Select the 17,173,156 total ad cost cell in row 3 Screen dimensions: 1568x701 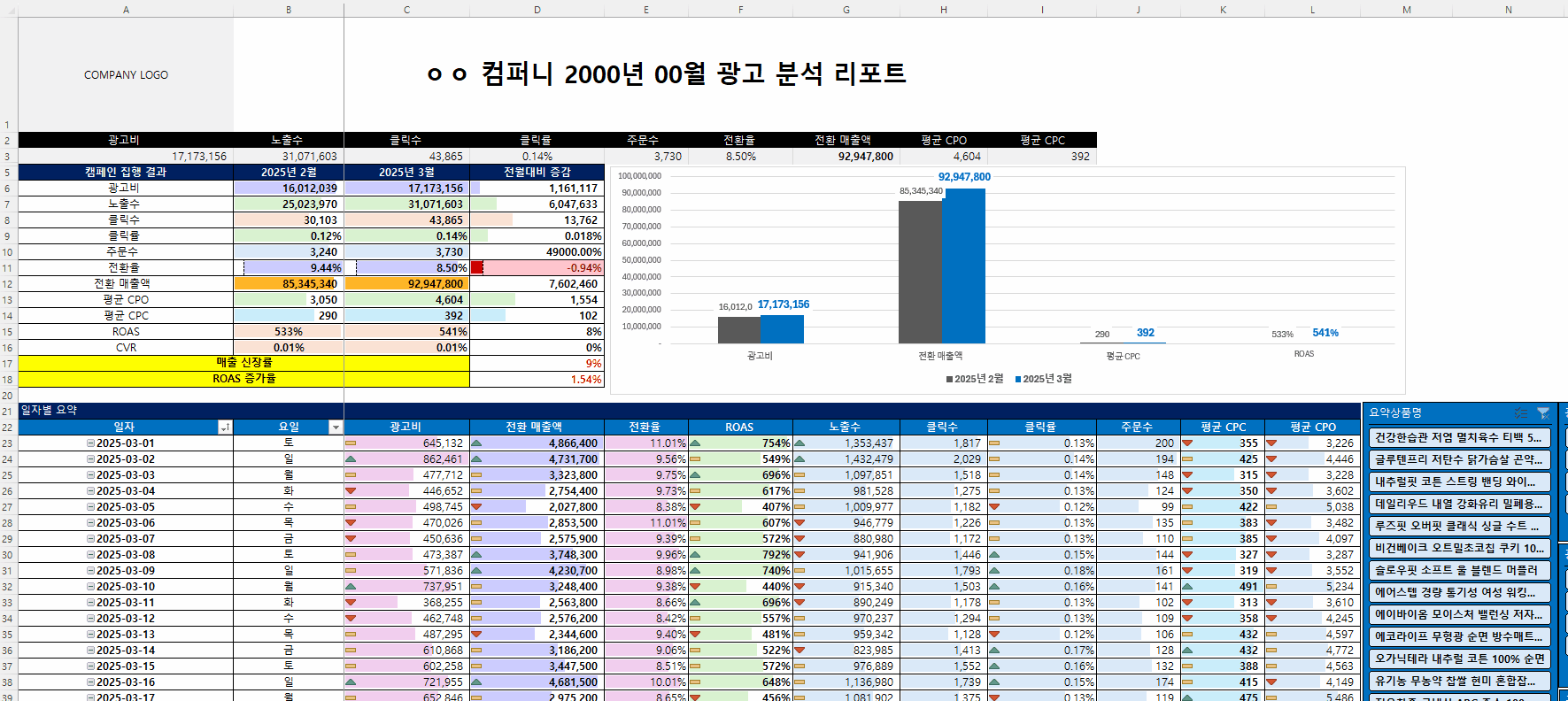coord(126,157)
